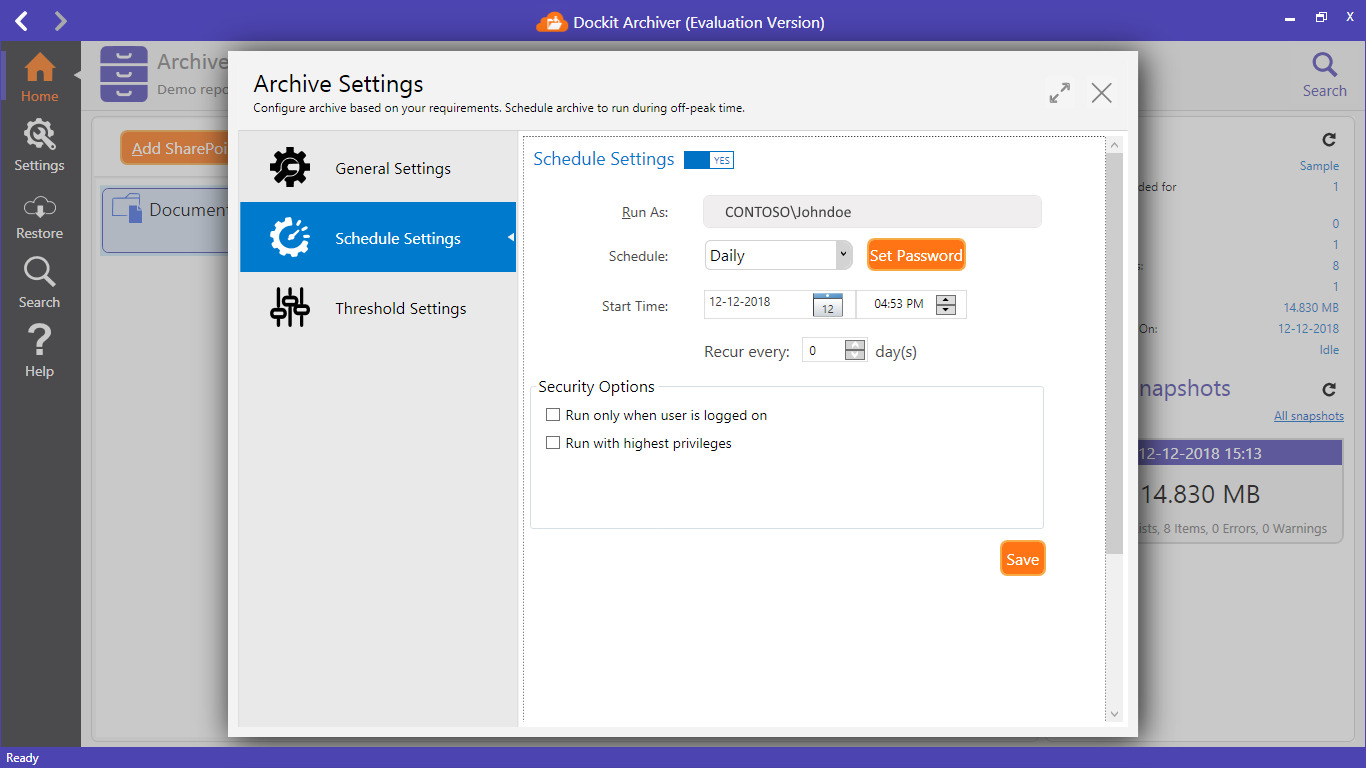Toggle the Schedule Settings switch

coord(709,160)
